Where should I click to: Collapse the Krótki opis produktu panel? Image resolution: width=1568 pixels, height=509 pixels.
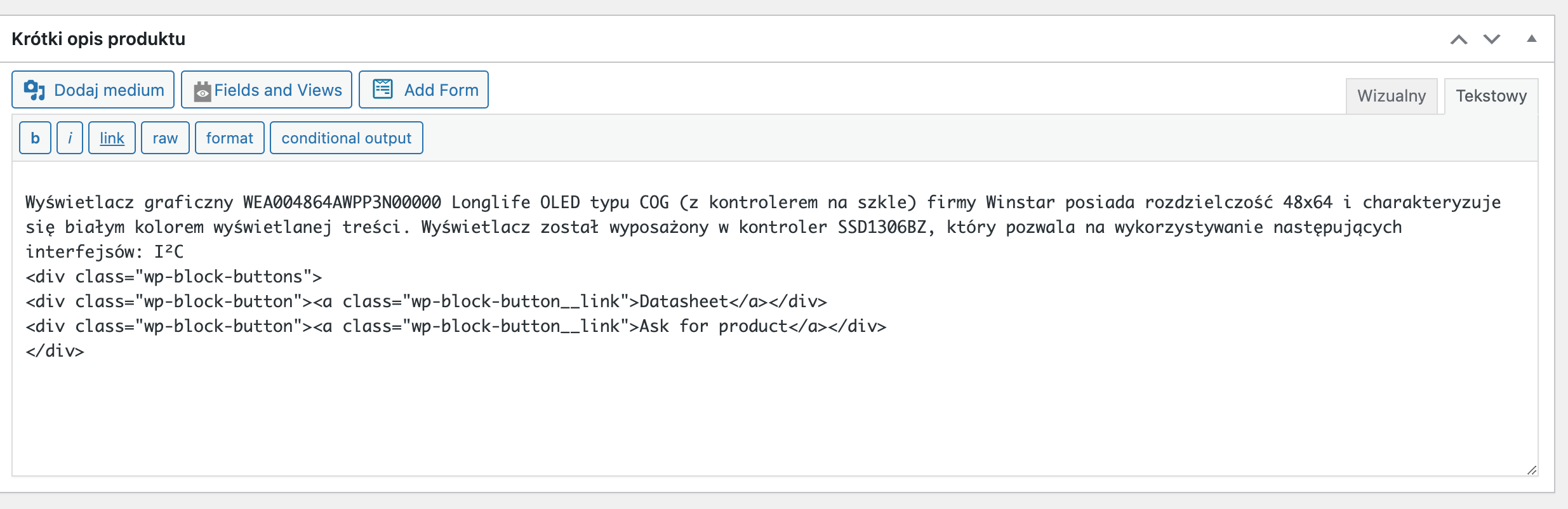coord(1532,39)
